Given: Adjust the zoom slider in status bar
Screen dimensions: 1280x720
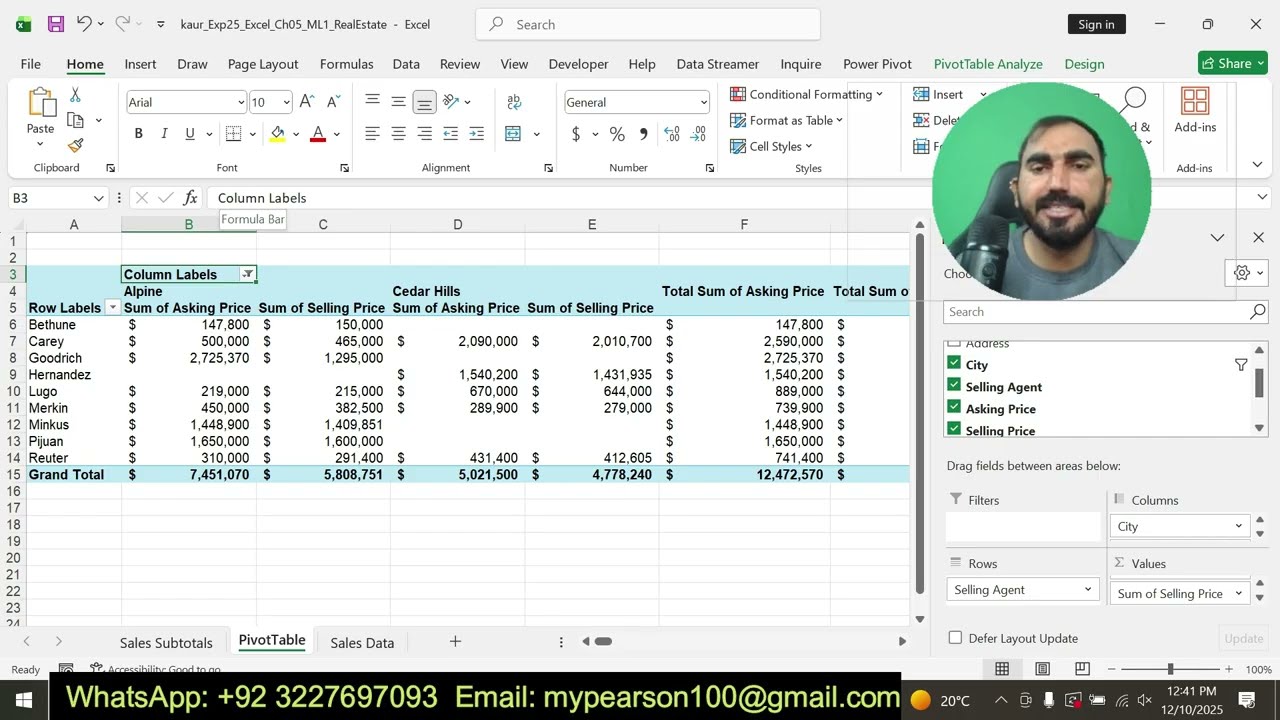Looking at the screenshot, I should [1170, 669].
